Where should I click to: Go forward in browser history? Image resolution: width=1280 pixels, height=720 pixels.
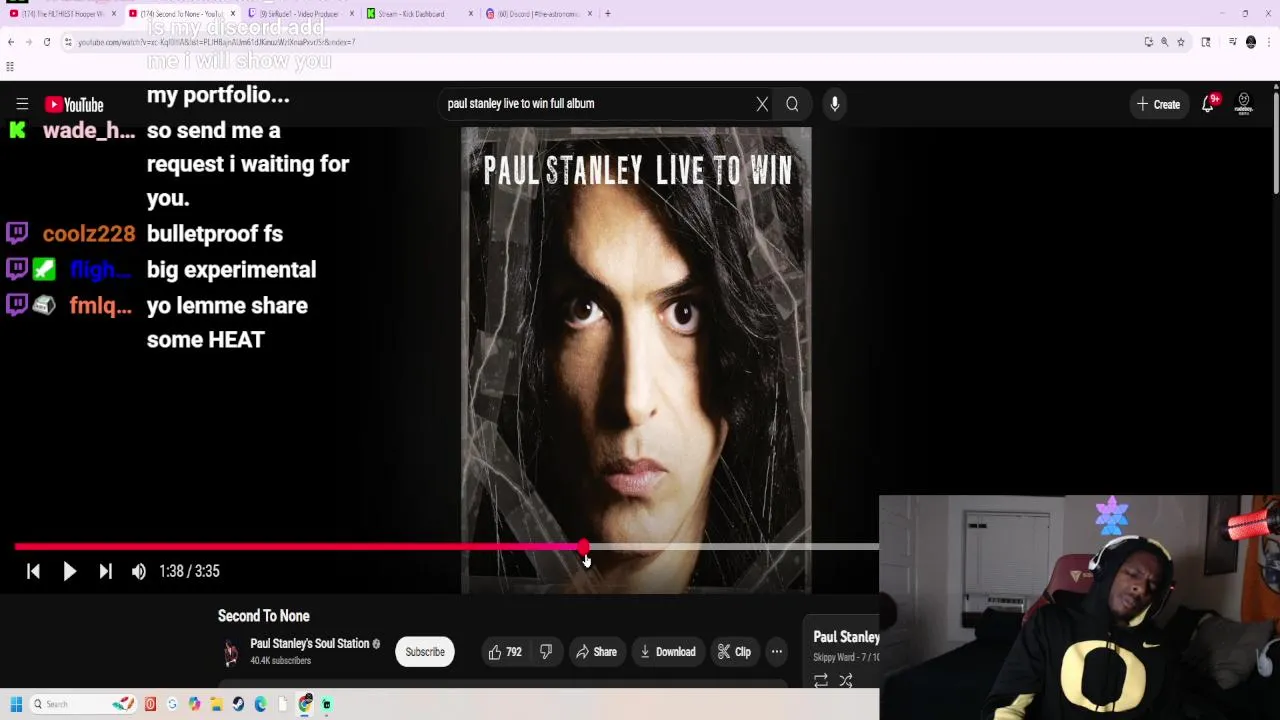[28, 42]
